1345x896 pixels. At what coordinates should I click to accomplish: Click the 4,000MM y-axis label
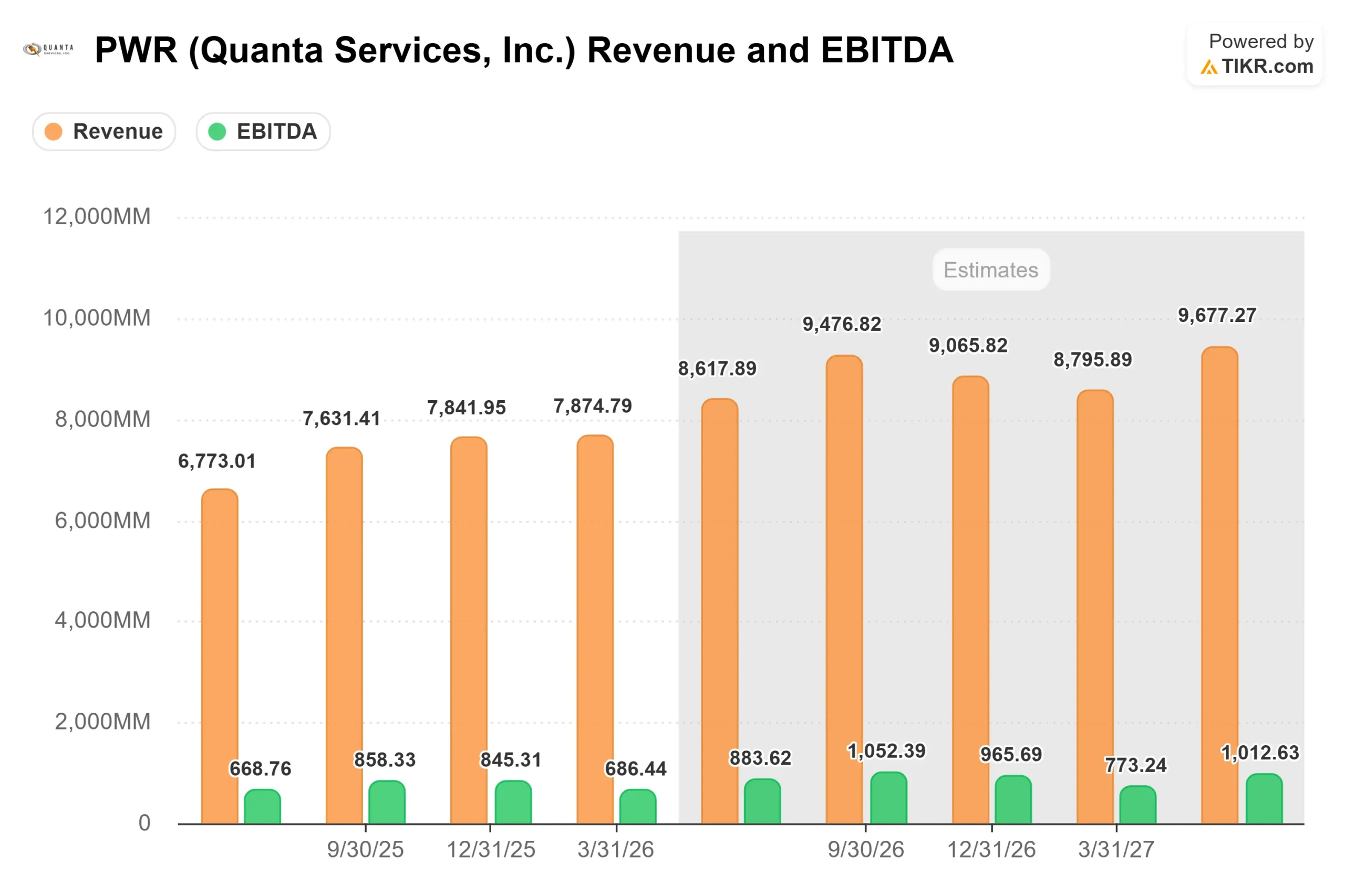tap(103, 621)
